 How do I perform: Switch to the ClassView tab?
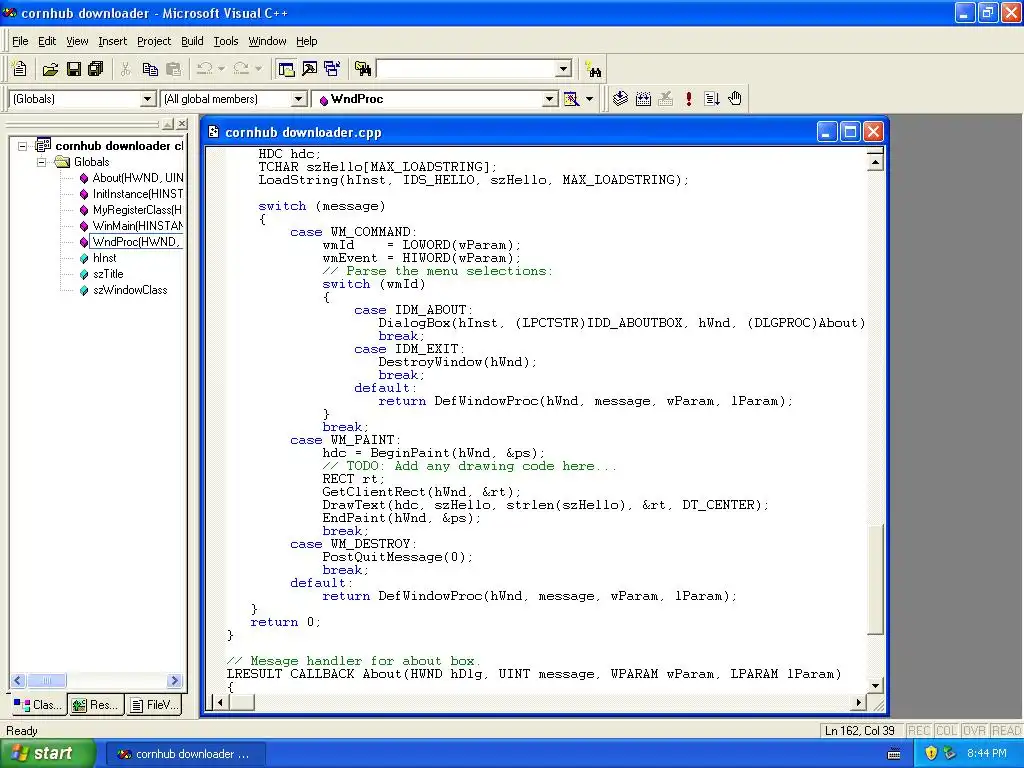pos(38,705)
